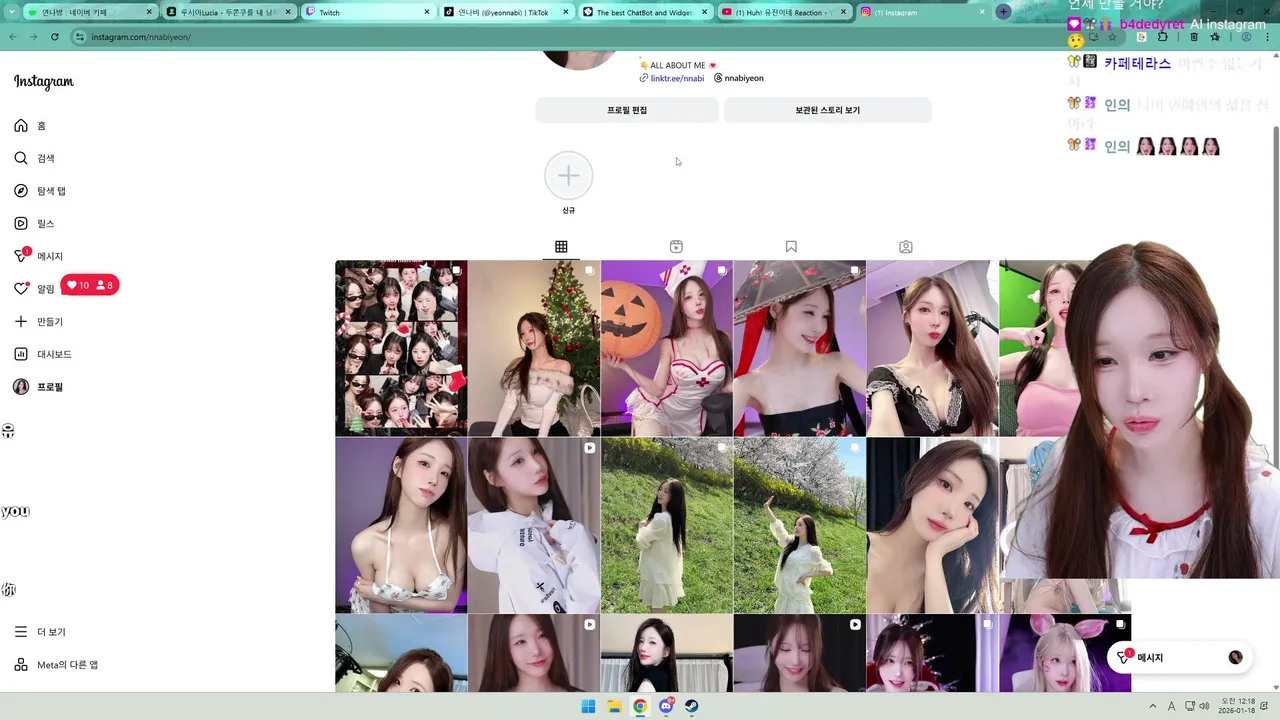The height and width of the screenshot is (720, 1280).
Task: Click the 보관된 스토리 보기 button
Action: tap(828, 110)
